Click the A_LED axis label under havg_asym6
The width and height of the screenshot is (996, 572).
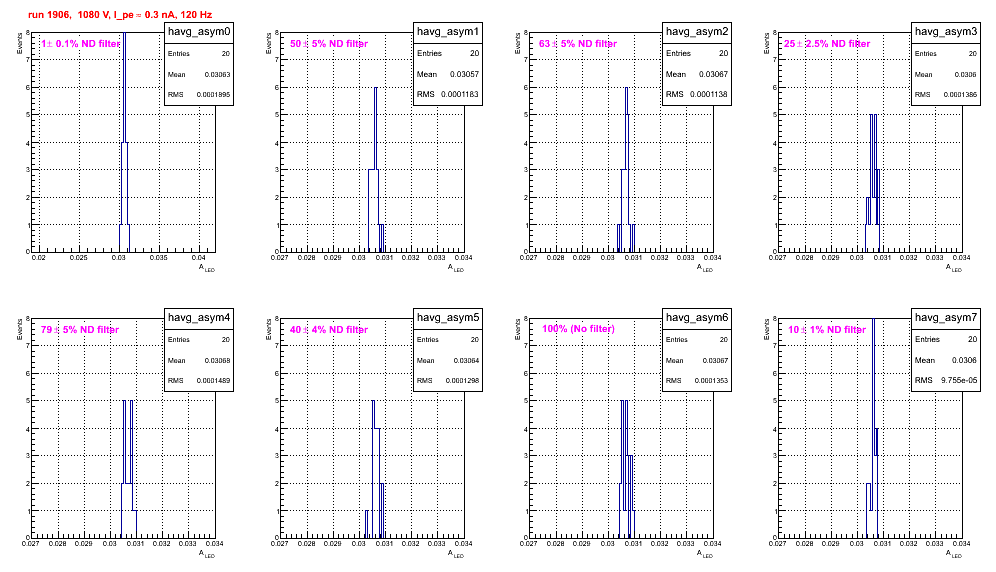click(x=705, y=554)
